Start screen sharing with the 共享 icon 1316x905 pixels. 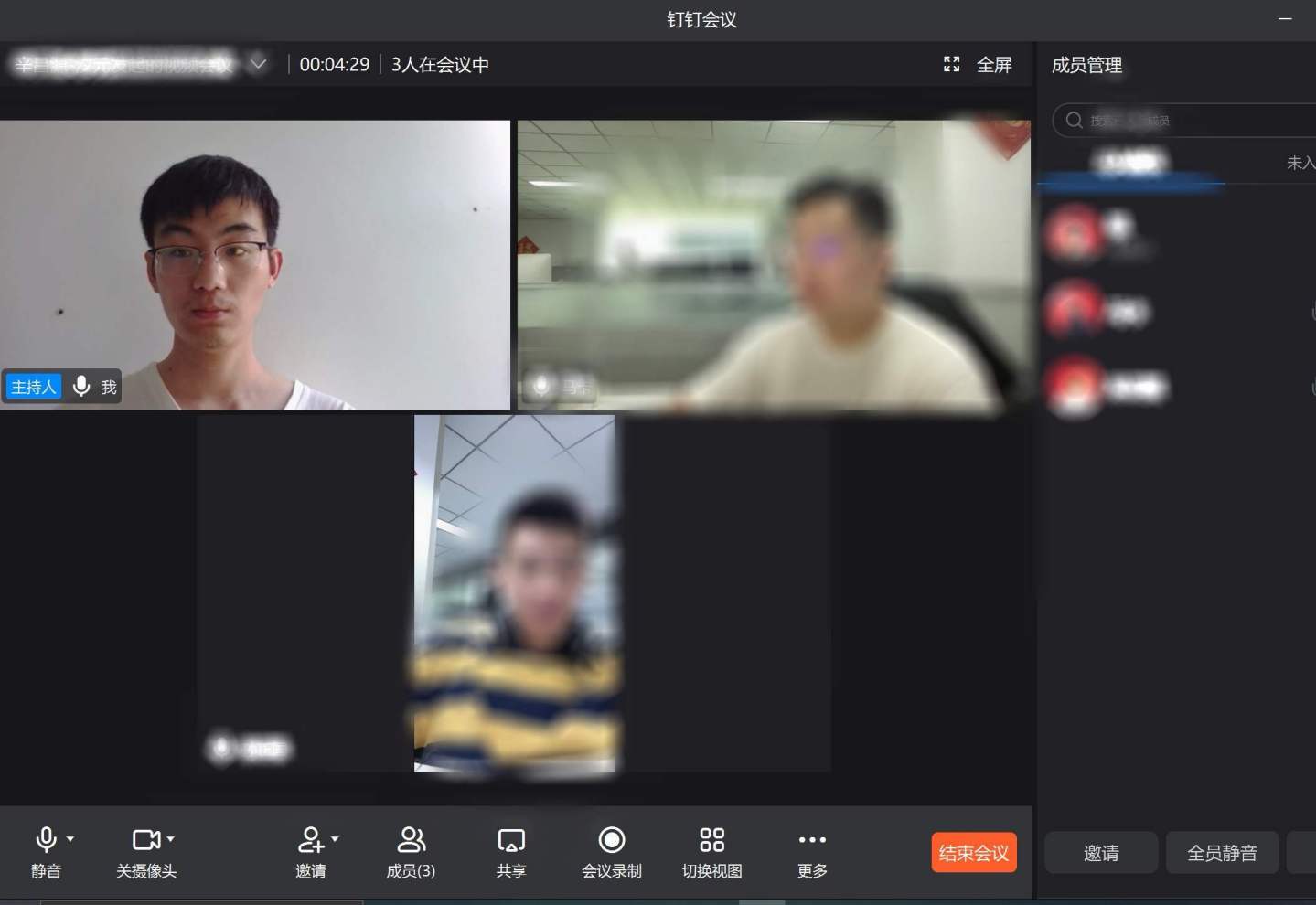pyautogui.click(x=510, y=840)
